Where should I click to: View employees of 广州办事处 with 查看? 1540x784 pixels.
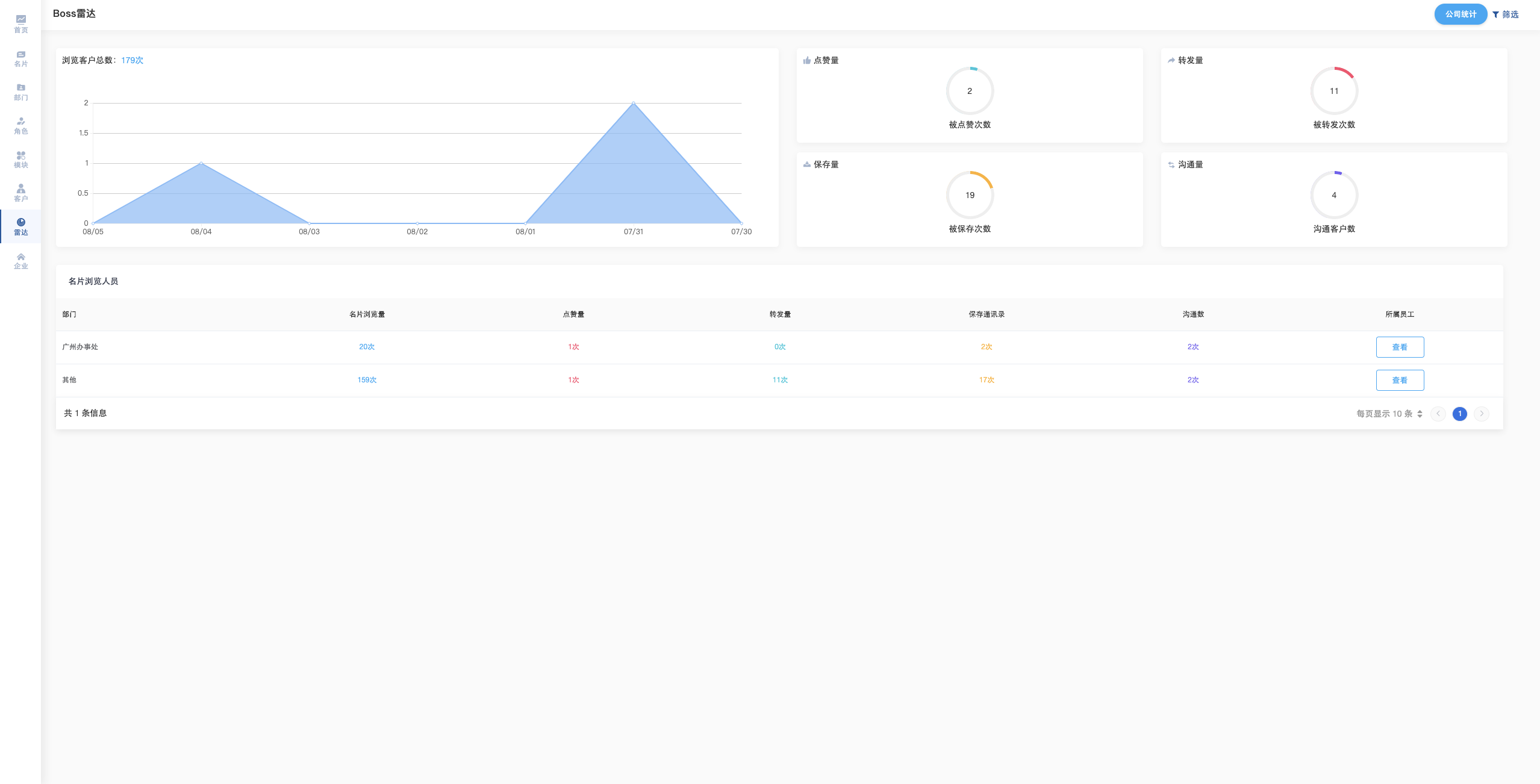[x=1400, y=347]
